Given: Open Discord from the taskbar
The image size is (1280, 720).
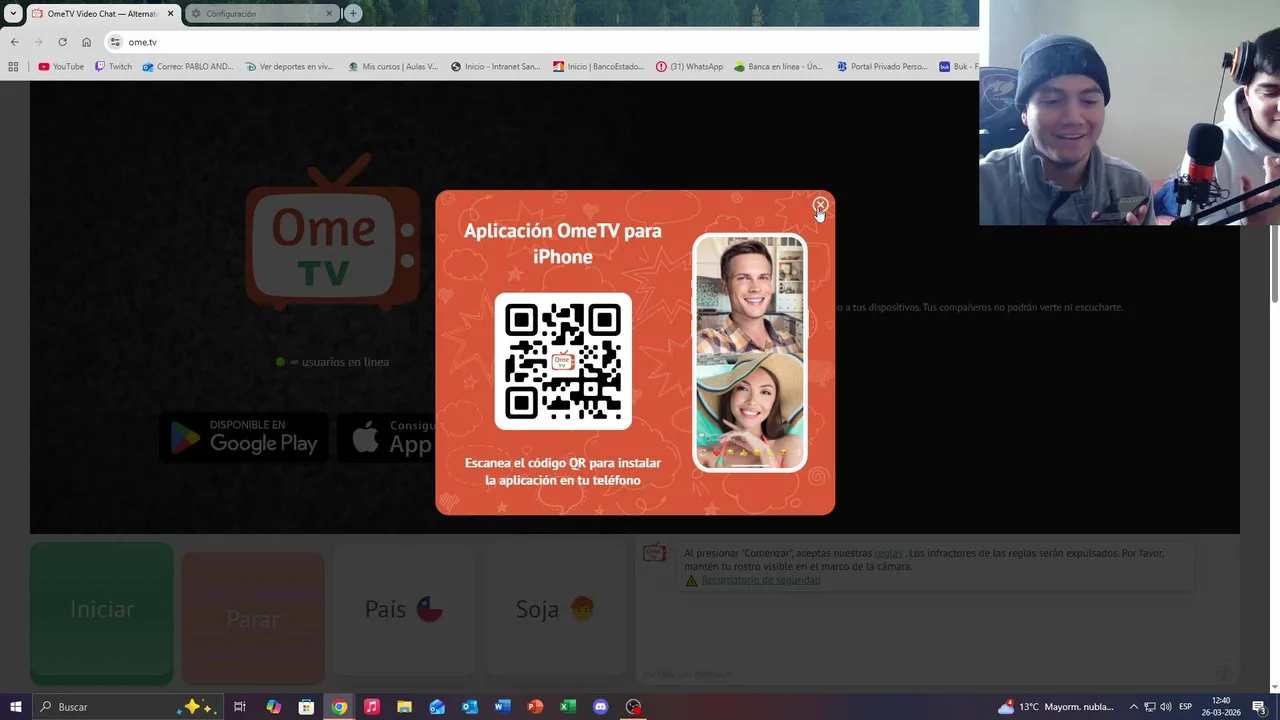Looking at the screenshot, I should (600, 707).
